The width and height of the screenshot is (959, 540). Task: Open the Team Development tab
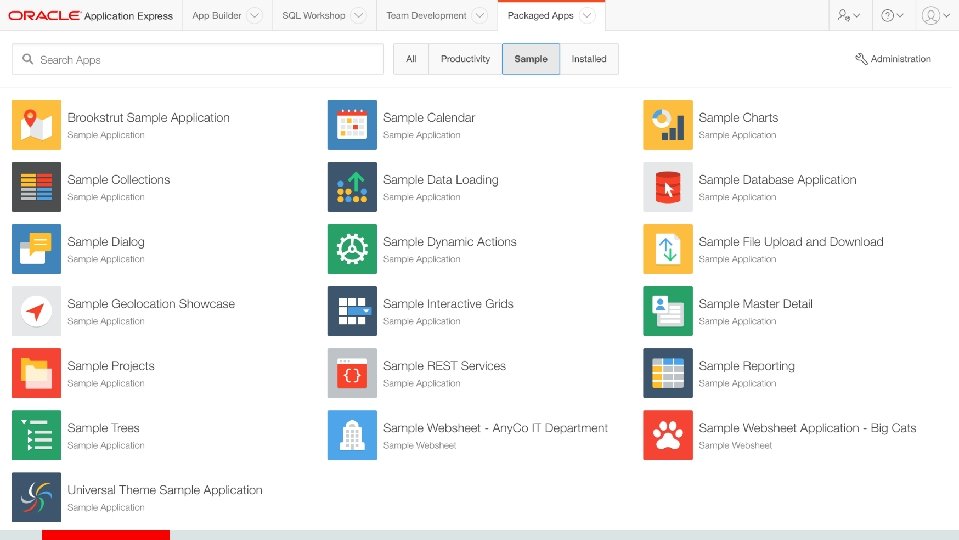[426, 15]
